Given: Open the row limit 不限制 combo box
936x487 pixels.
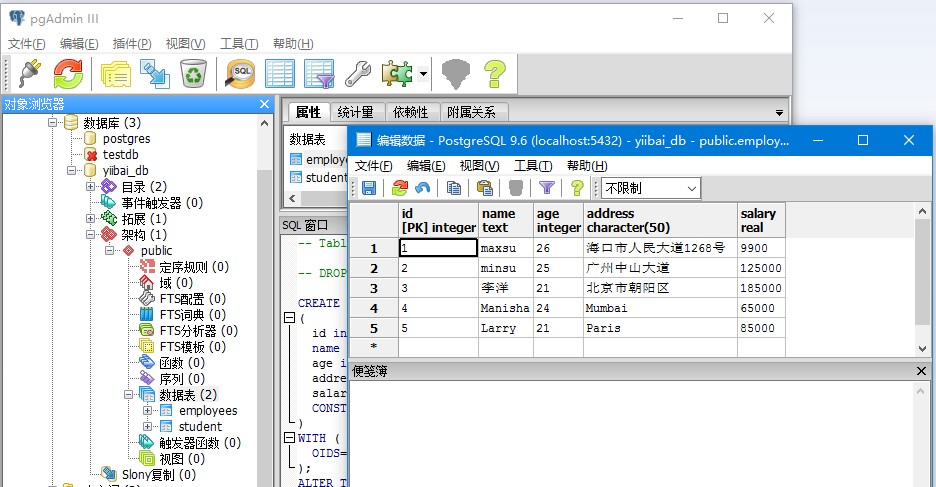Looking at the screenshot, I should pyautogui.click(x=651, y=189).
